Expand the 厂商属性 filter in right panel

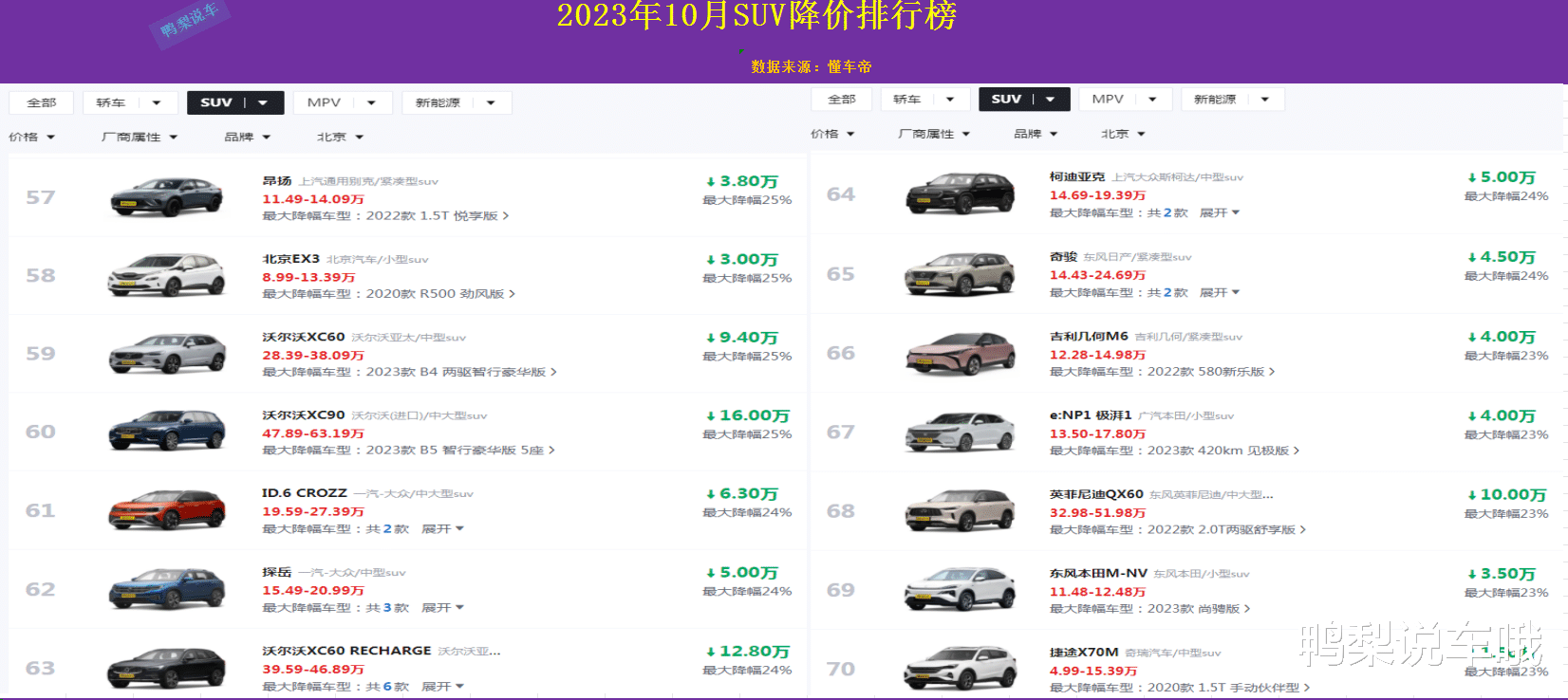tap(934, 135)
